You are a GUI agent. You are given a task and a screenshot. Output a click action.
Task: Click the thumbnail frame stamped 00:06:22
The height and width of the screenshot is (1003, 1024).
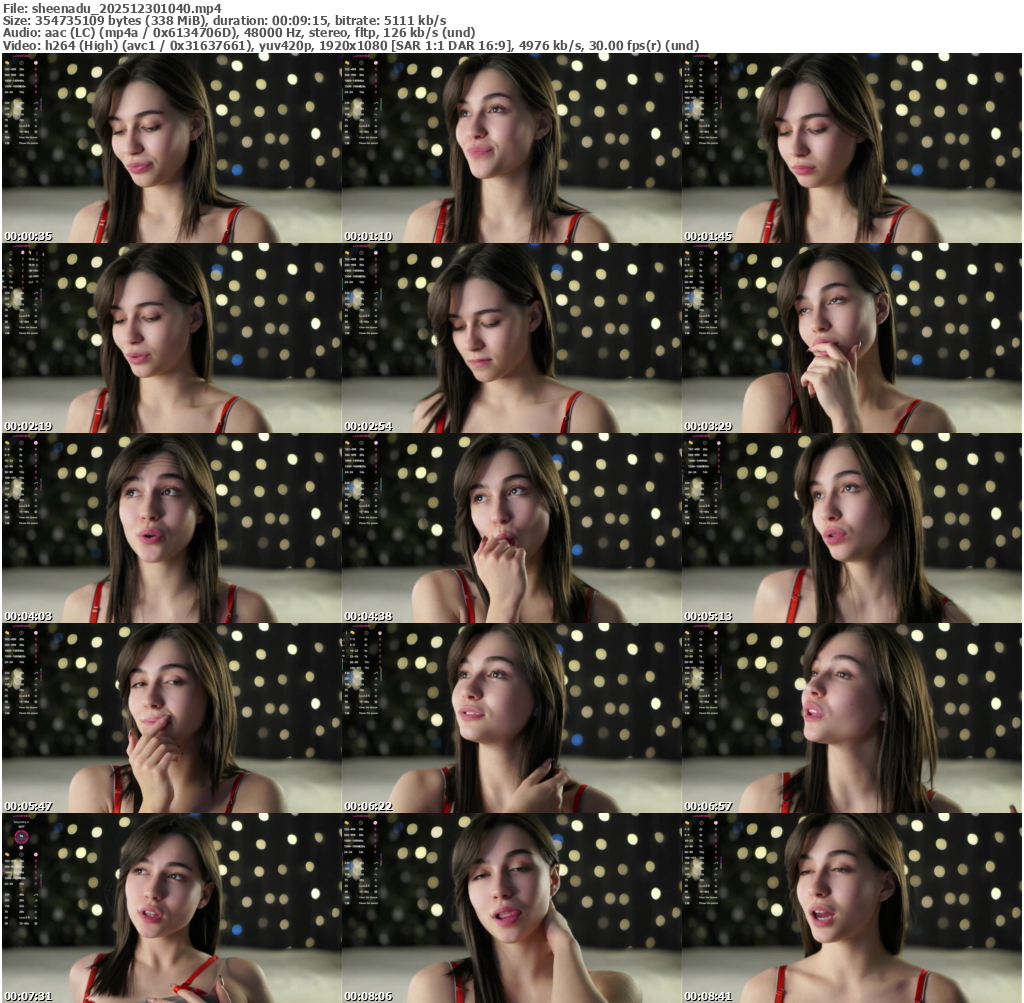[x=511, y=718]
